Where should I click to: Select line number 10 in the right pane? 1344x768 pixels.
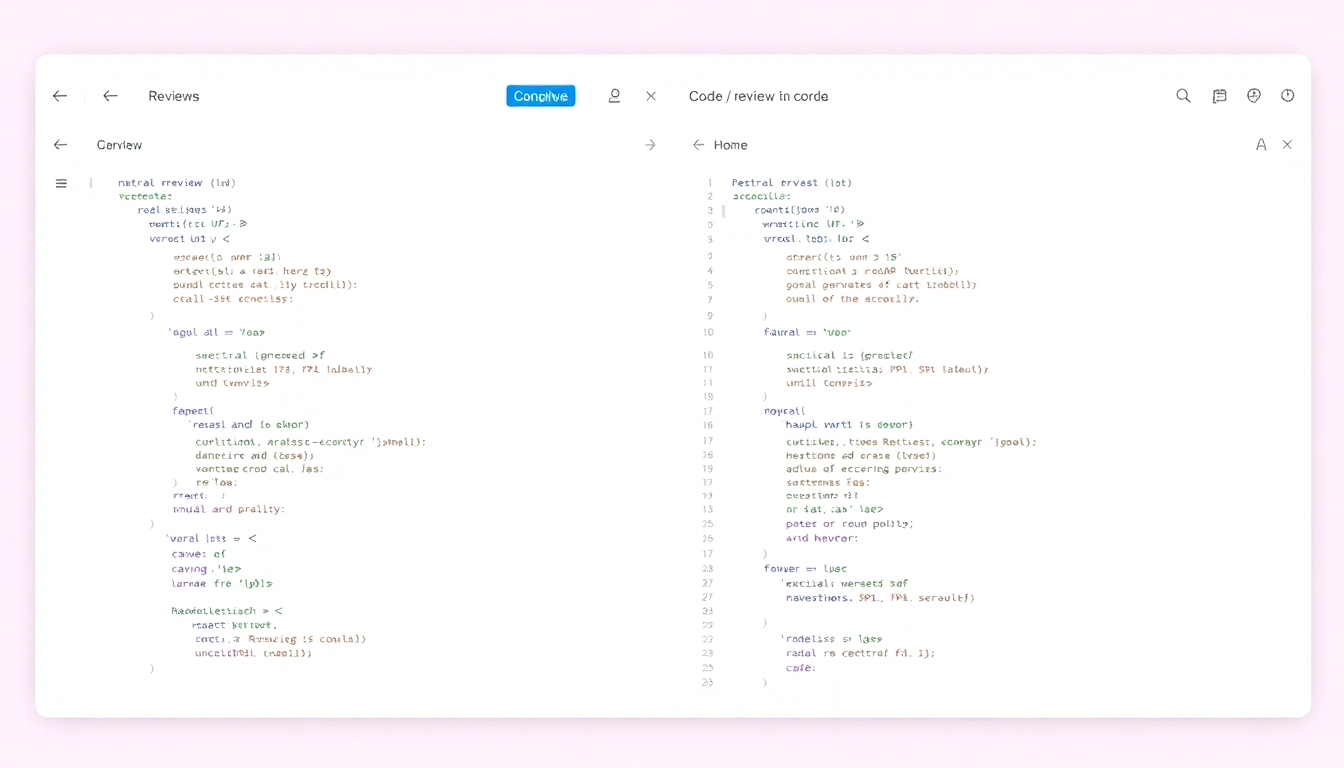pyautogui.click(x=708, y=332)
